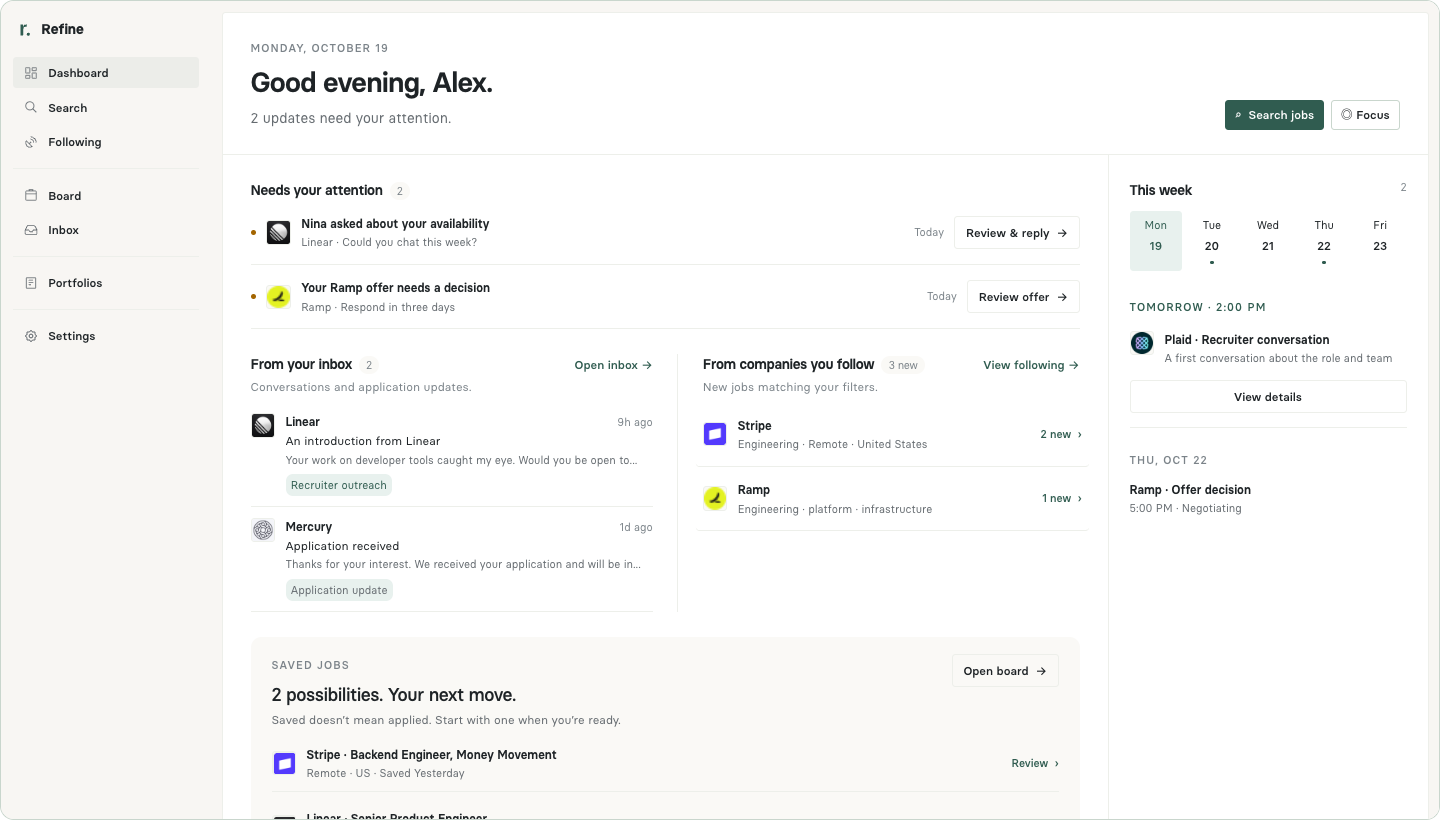Select Thu 22 in the week calendar
Screen dimensions: 1440x820
pyautogui.click(x=1324, y=241)
